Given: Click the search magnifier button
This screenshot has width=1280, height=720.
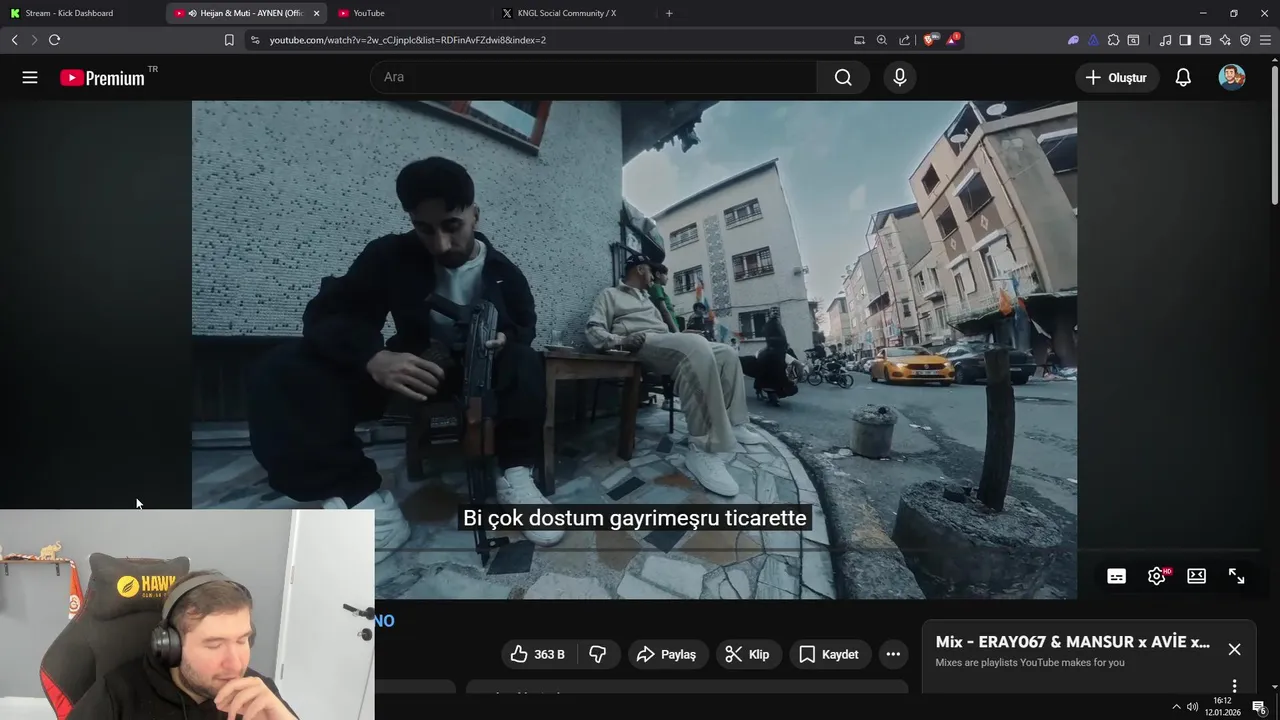Looking at the screenshot, I should point(843,77).
